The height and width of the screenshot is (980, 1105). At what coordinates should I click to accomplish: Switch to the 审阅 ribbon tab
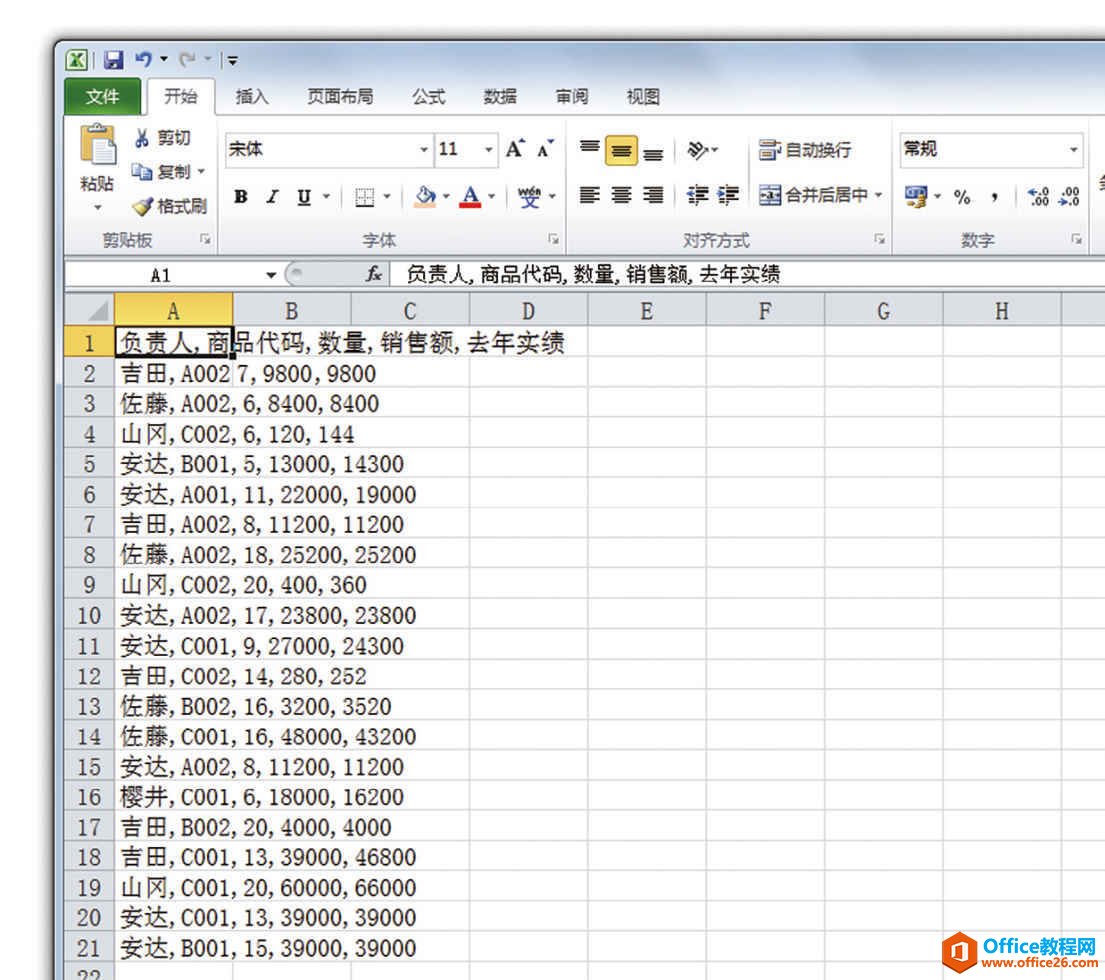click(572, 97)
